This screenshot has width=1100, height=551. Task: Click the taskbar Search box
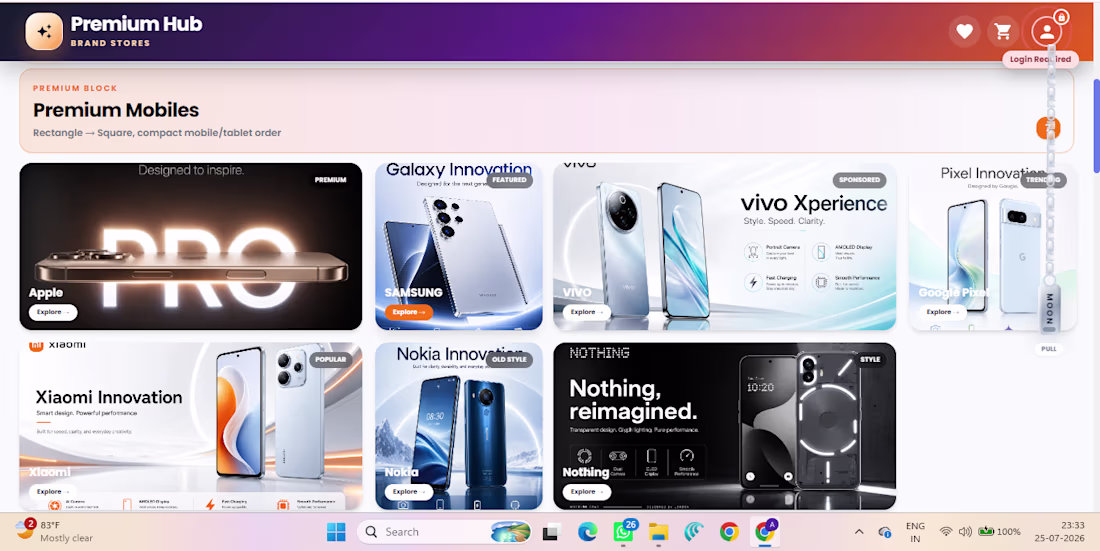coord(445,532)
